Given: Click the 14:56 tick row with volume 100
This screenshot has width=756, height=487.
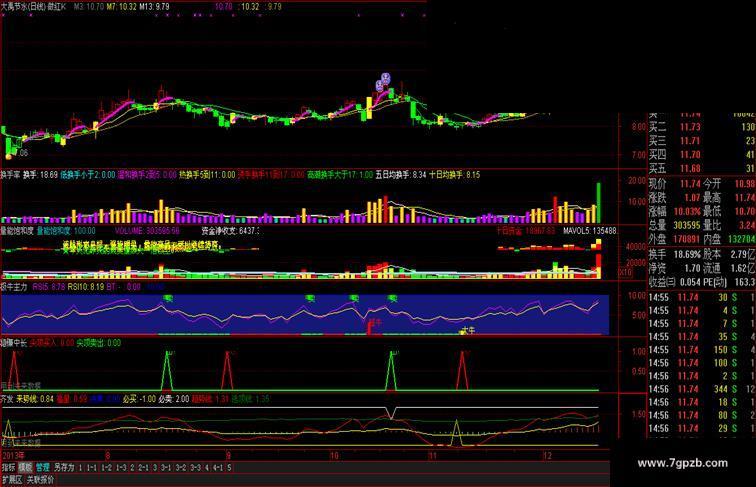Looking at the screenshot, I should point(702,363).
